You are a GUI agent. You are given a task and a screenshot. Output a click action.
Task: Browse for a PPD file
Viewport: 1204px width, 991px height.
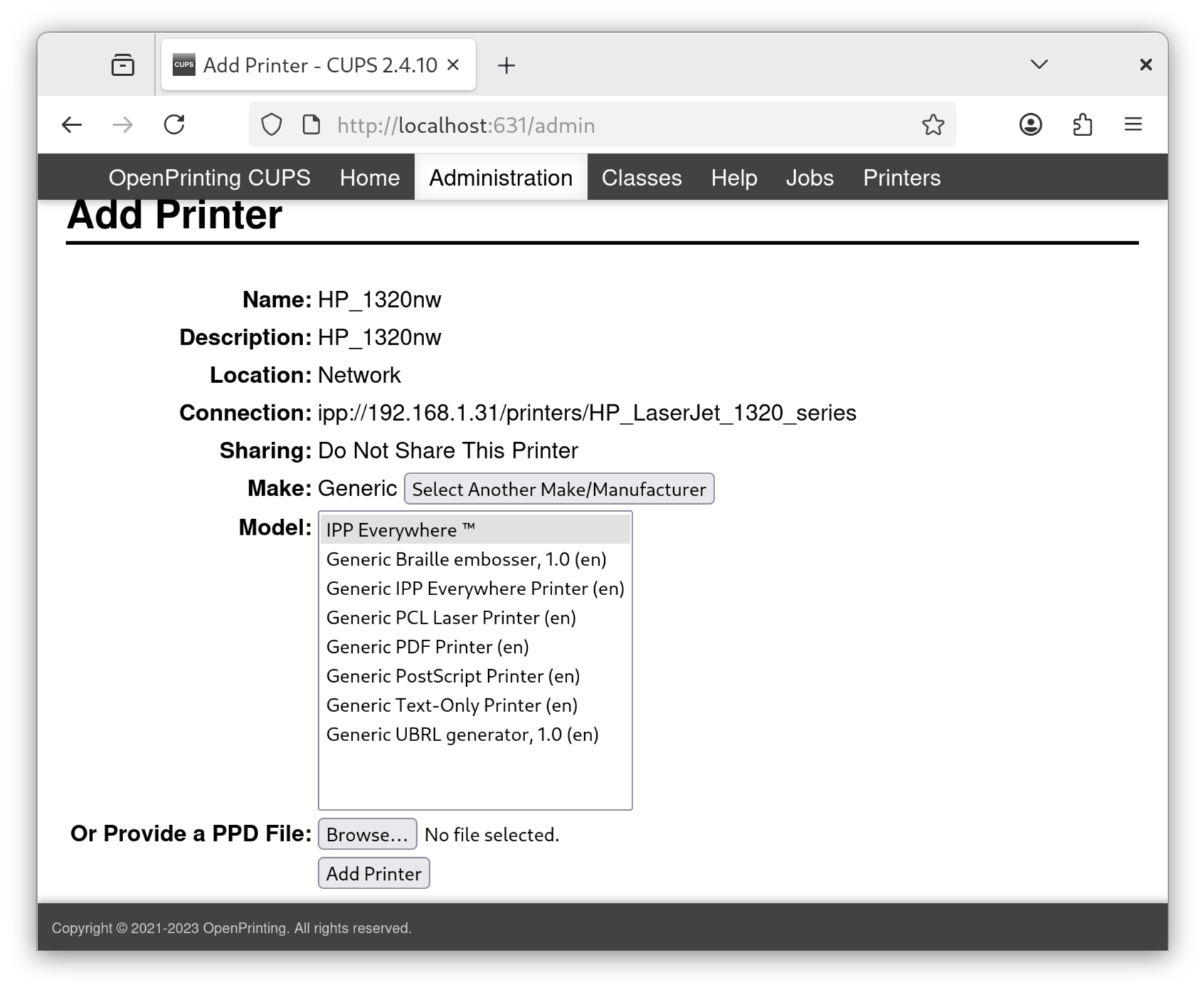[x=367, y=834]
